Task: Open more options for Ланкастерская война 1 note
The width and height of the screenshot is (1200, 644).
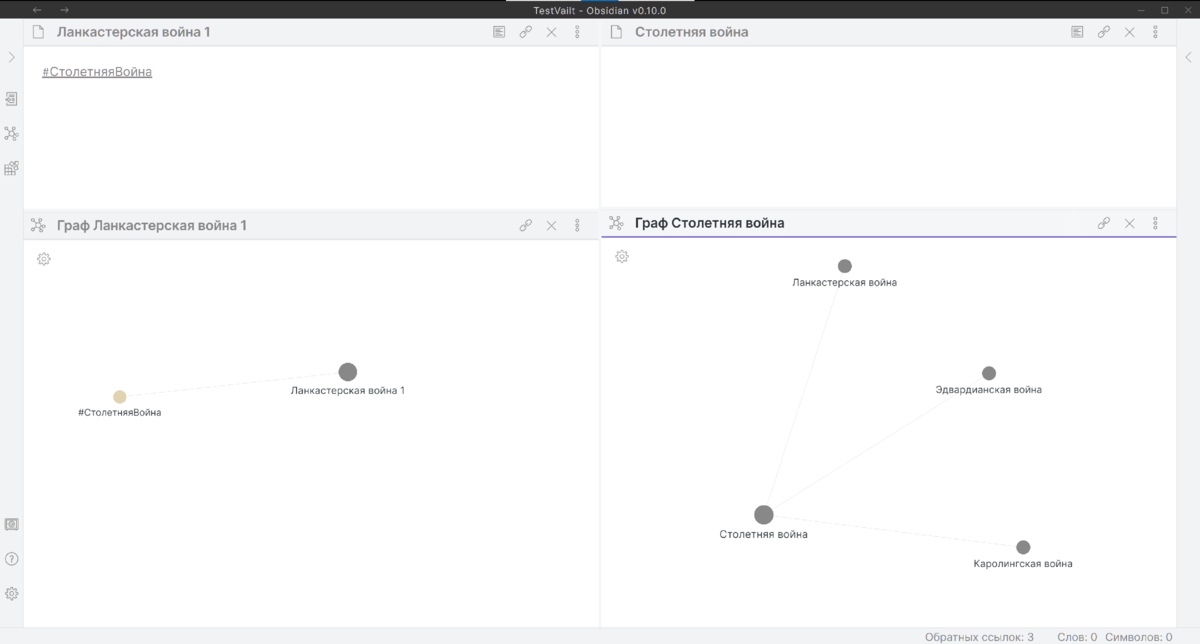Action: point(577,32)
